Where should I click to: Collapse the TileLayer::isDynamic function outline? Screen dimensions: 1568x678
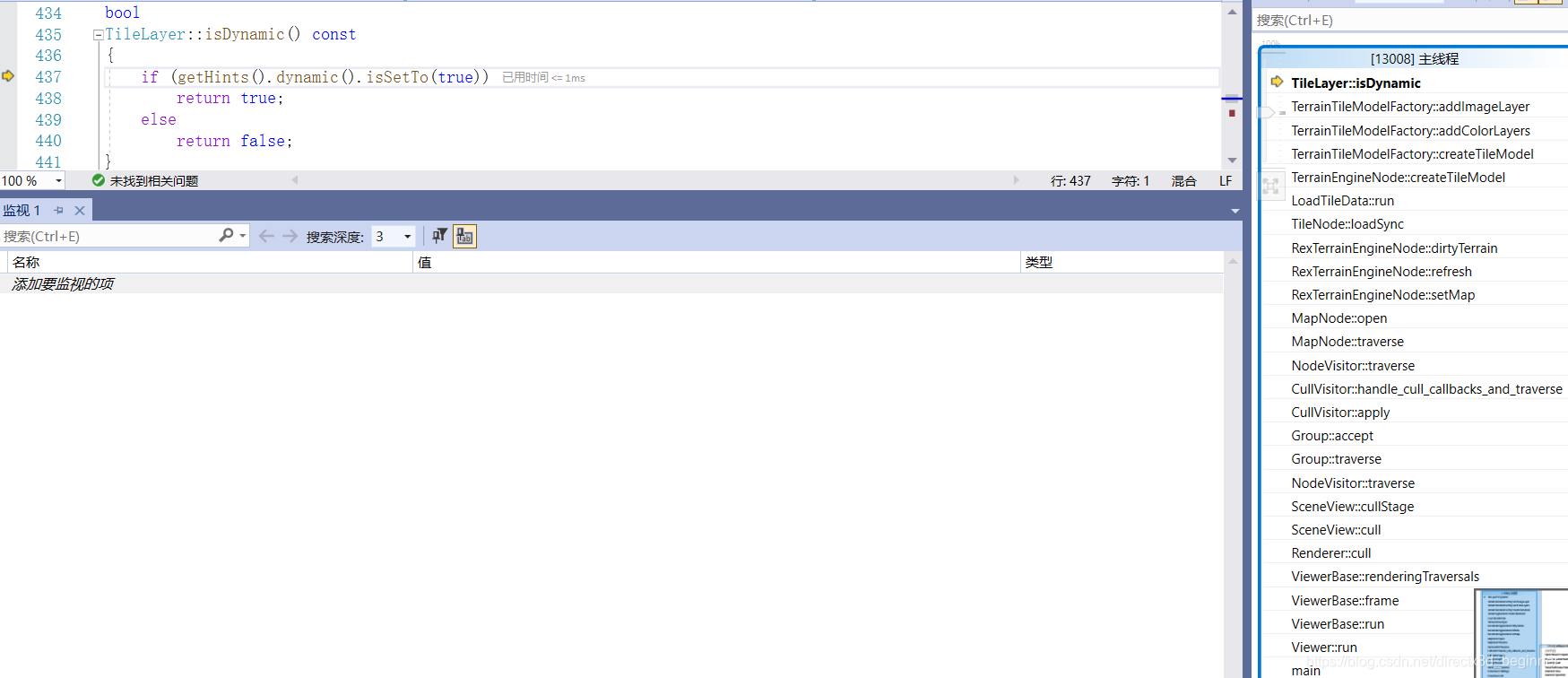tap(98, 35)
